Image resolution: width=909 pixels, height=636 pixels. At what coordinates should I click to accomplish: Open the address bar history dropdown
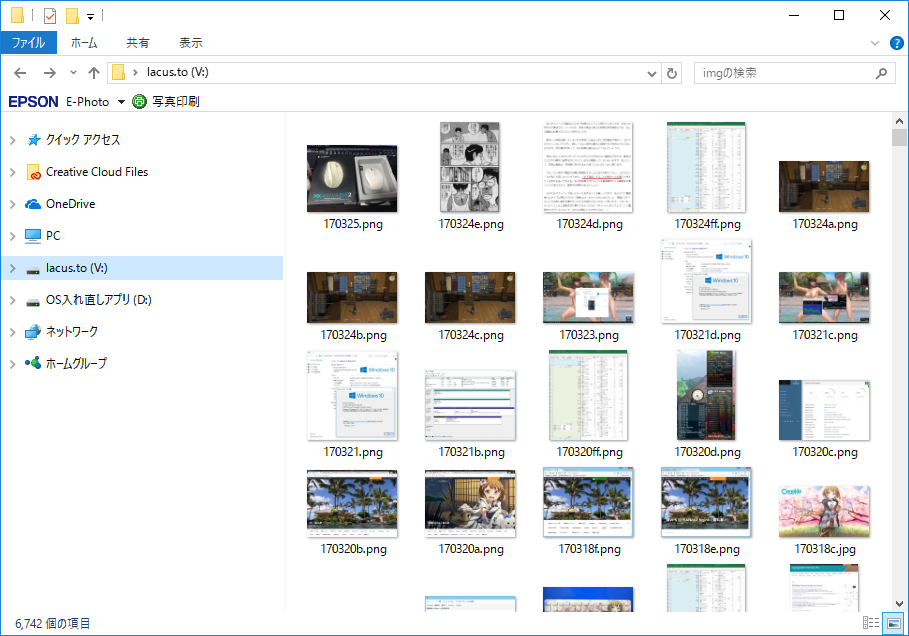[652, 73]
